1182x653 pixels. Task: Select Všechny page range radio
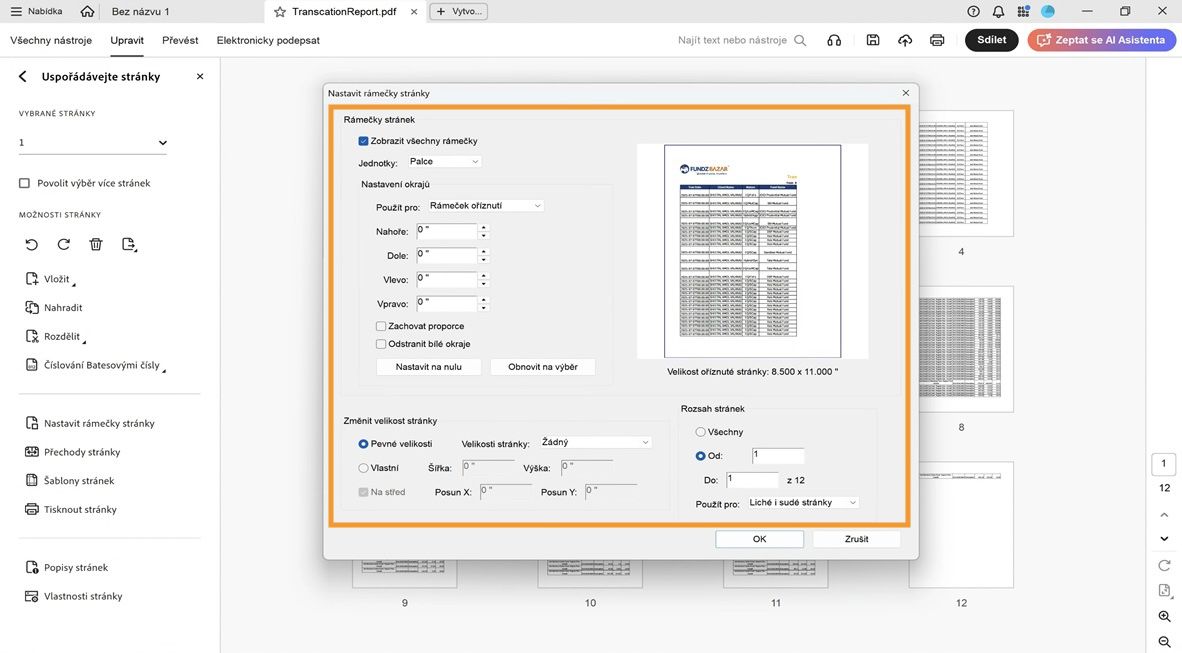point(700,432)
